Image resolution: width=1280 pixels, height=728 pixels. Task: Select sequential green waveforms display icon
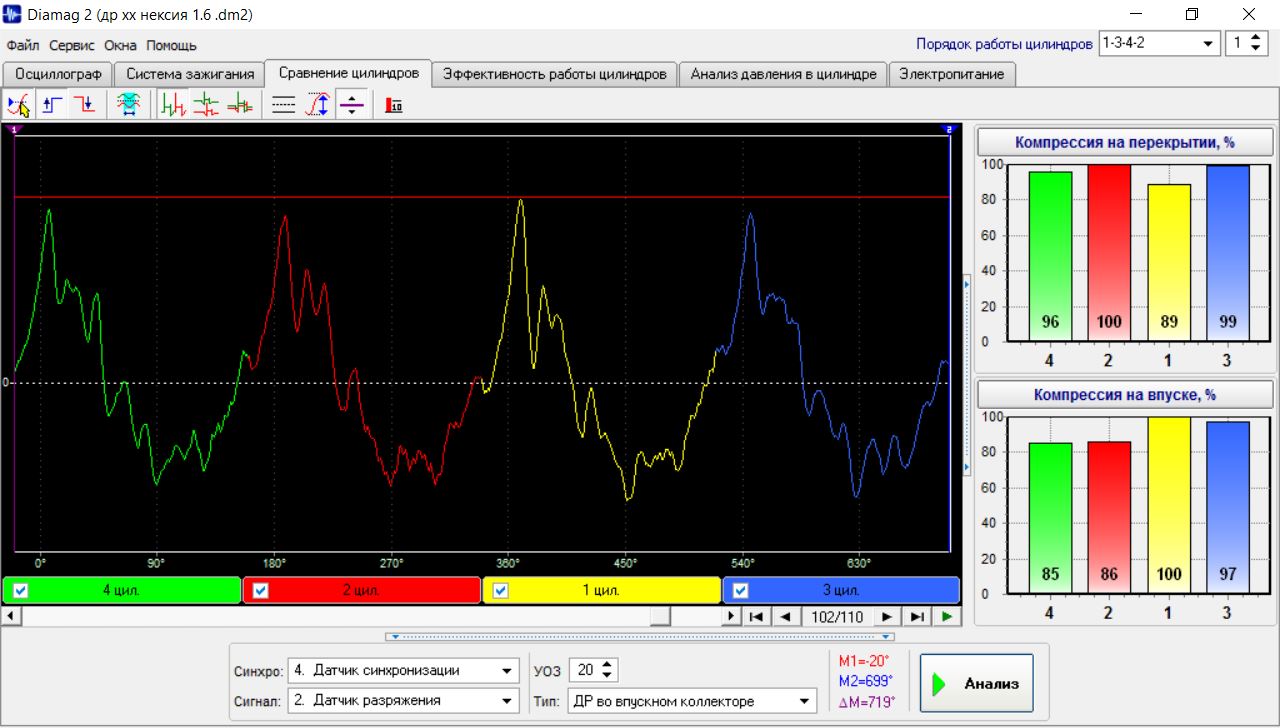coord(174,104)
